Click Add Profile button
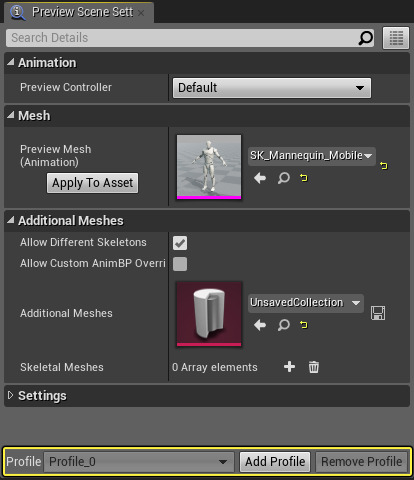The height and width of the screenshot is (480, 414). pos(275,462)
